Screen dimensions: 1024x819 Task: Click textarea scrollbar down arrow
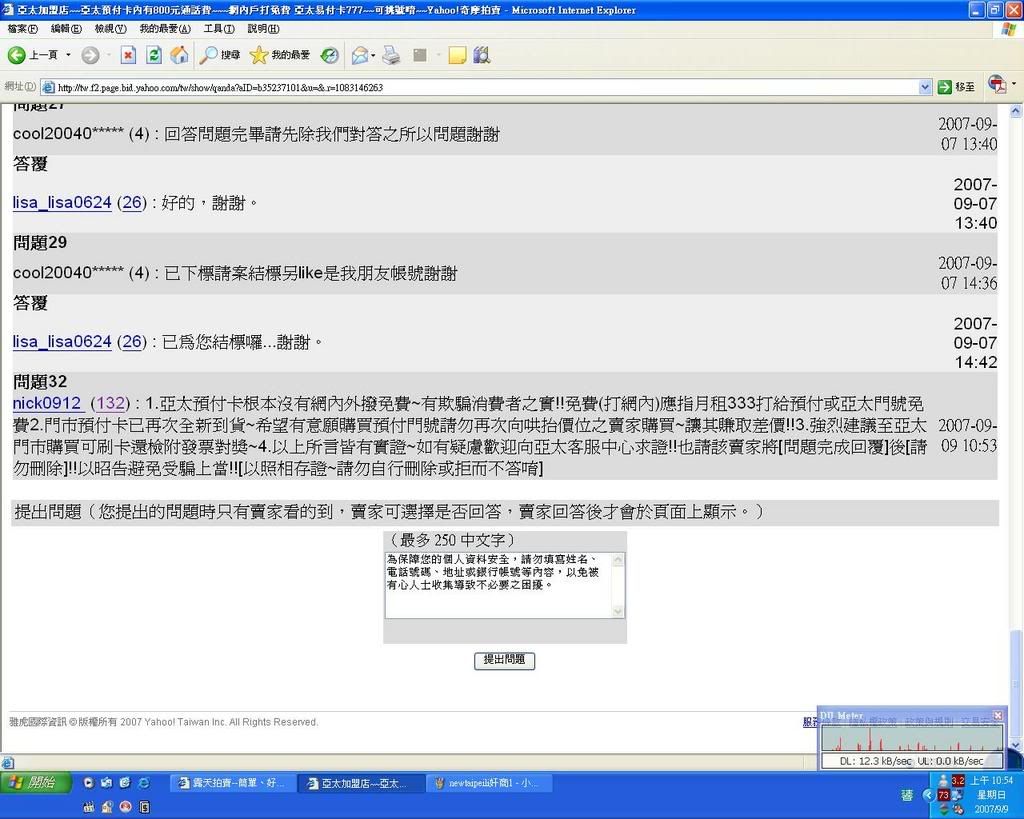click(618, 611)
